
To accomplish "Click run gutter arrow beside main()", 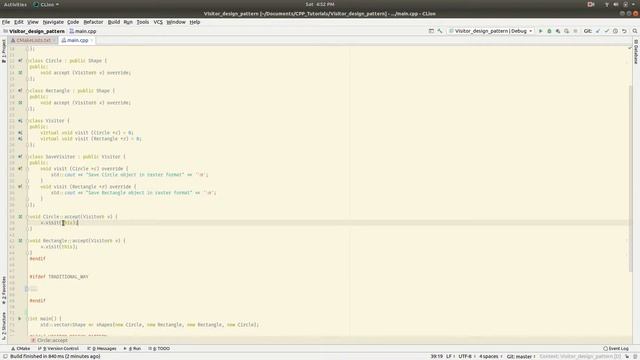I will click(20, 318).
